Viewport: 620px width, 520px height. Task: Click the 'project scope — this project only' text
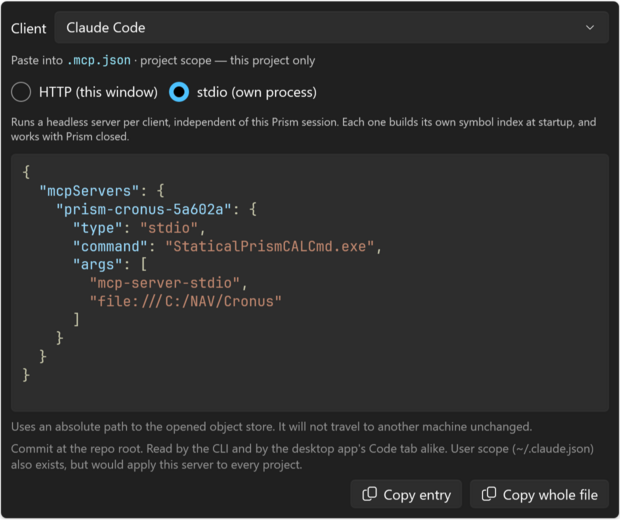coord(228,61)
